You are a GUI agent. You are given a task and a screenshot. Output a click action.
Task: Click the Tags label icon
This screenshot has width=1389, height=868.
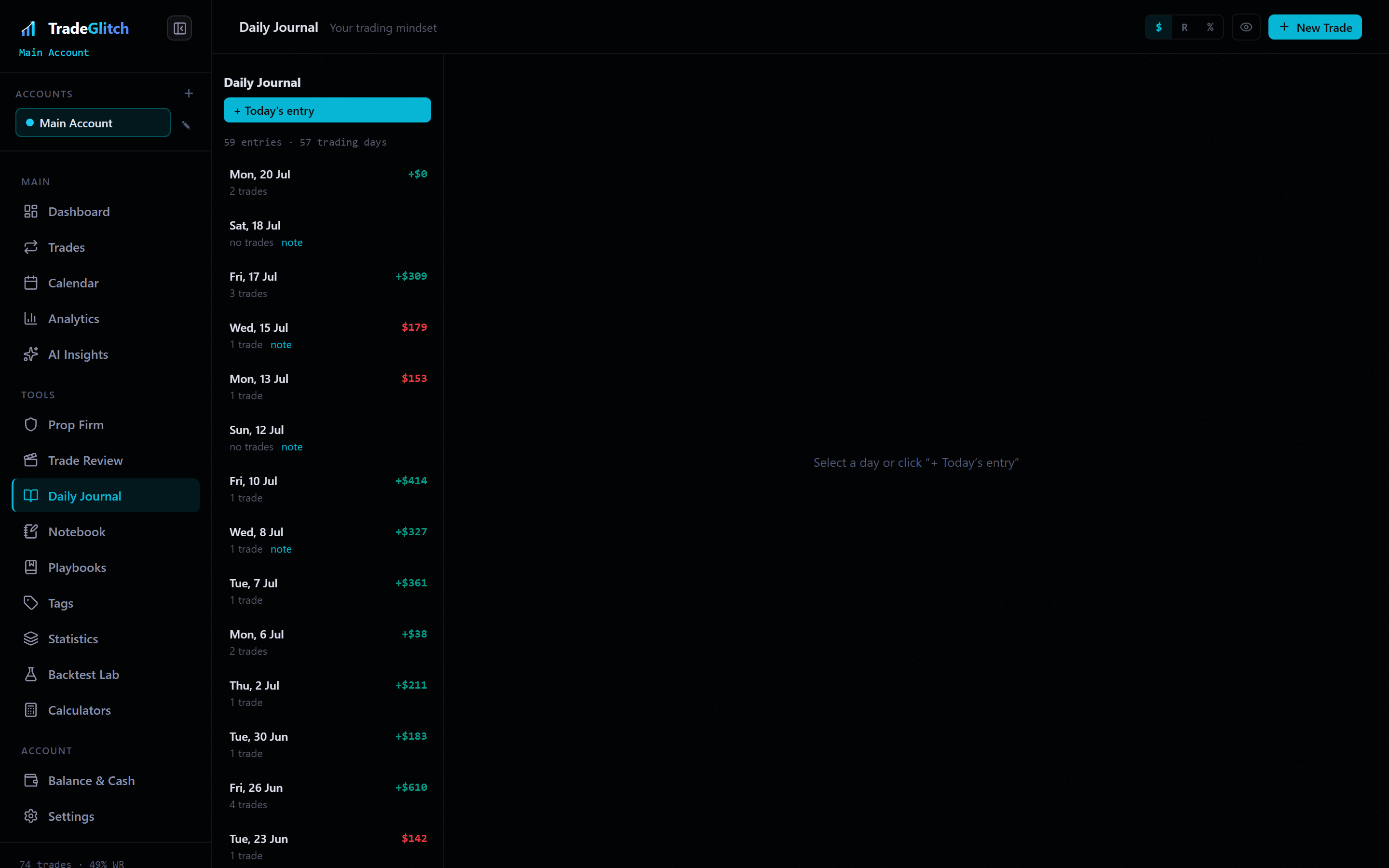click(x=31, y=603)
